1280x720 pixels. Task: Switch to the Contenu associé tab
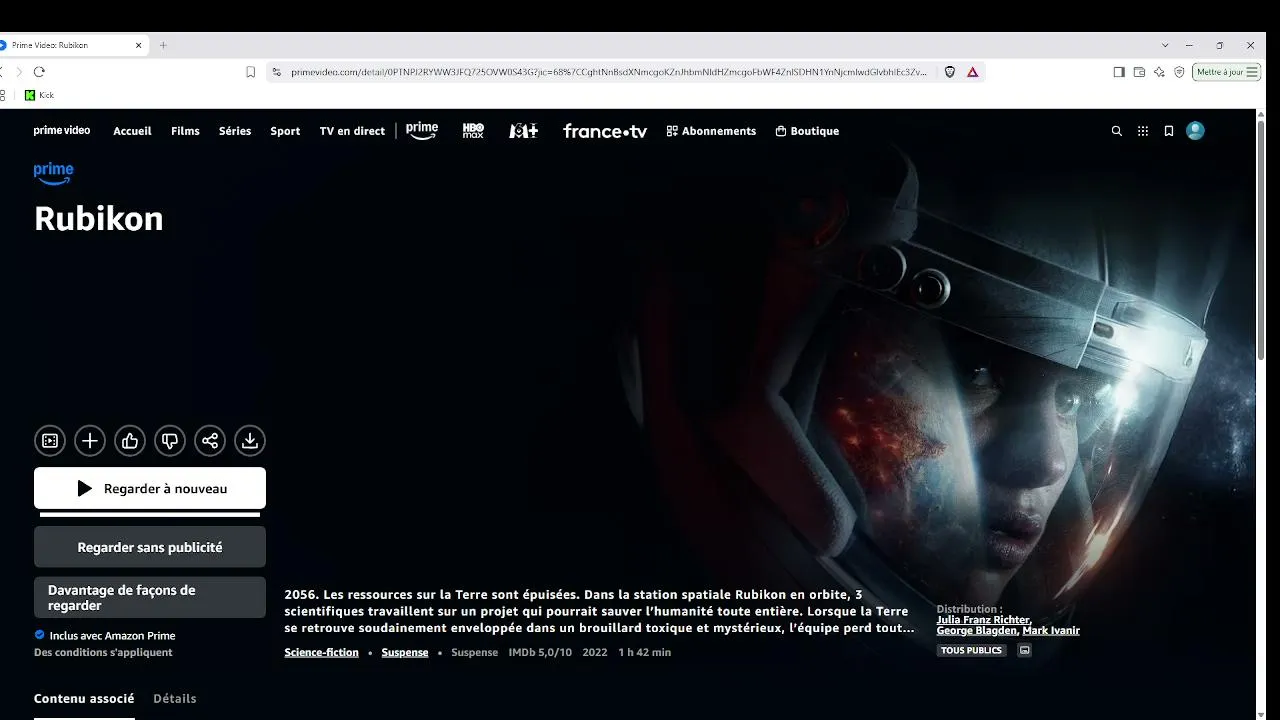pyautogui.click(x=84, y=699)
